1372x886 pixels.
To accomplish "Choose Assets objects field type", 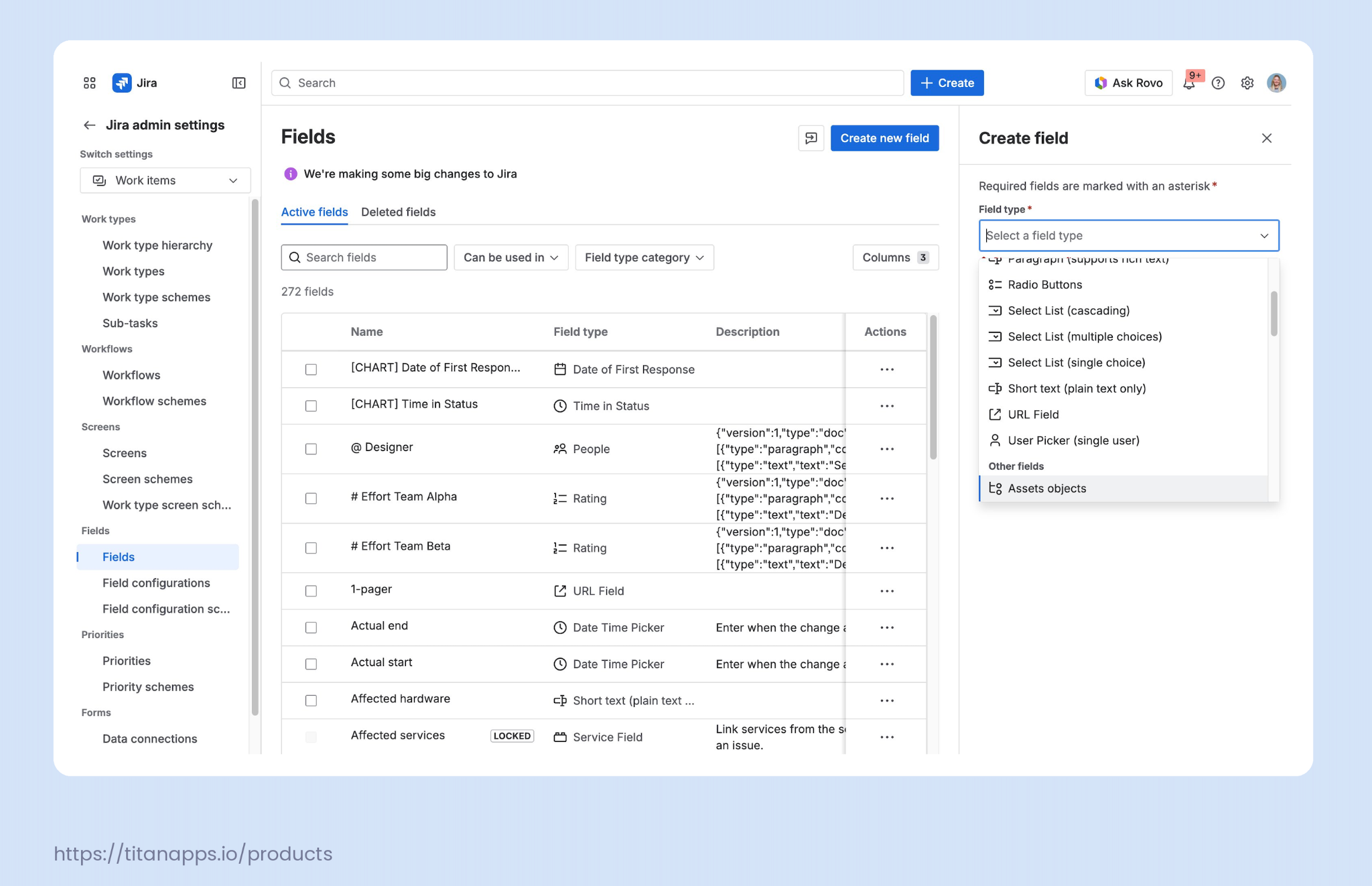I will coord(1123,489).
